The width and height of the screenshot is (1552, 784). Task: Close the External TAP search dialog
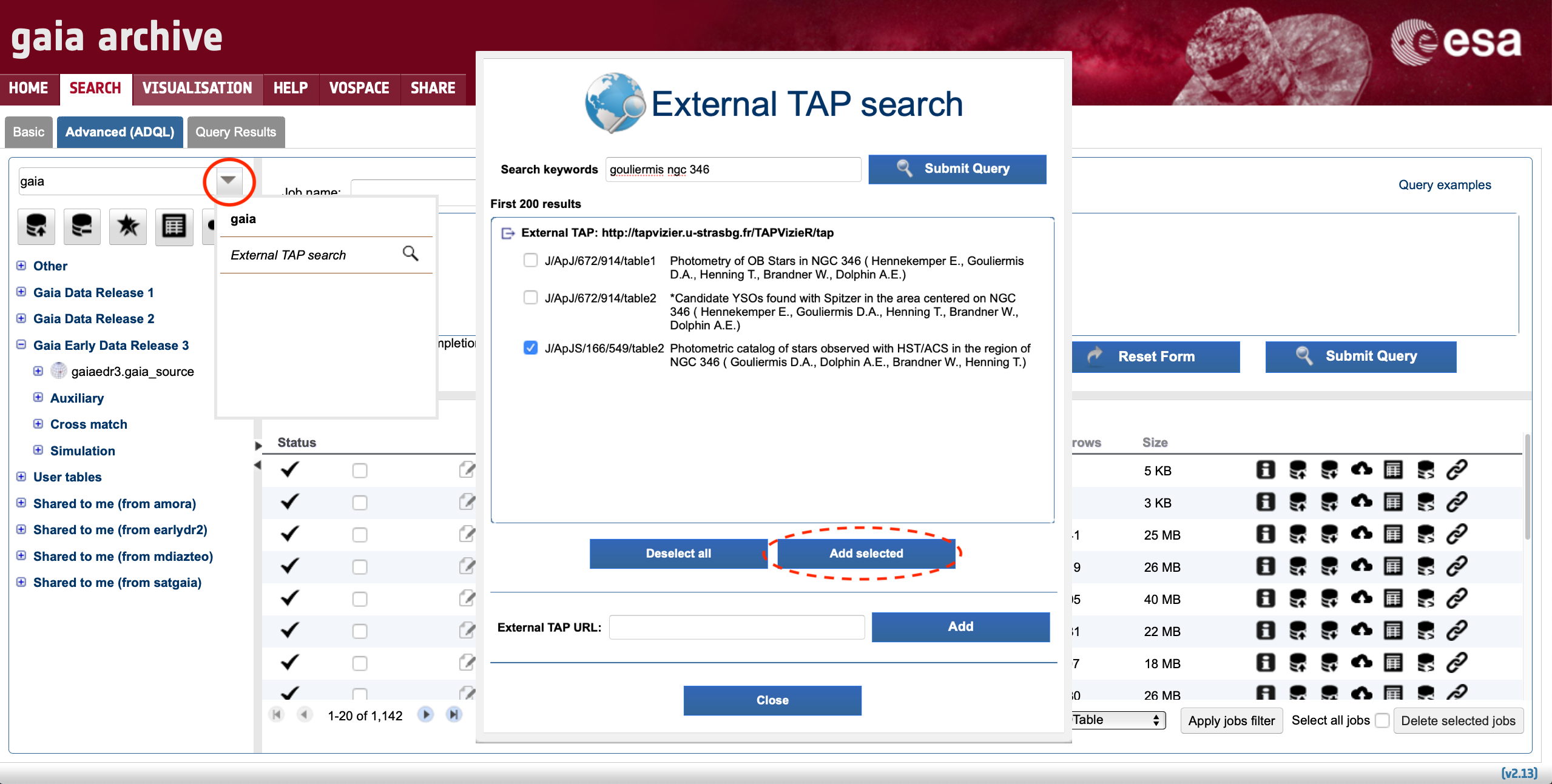point(772,700)
